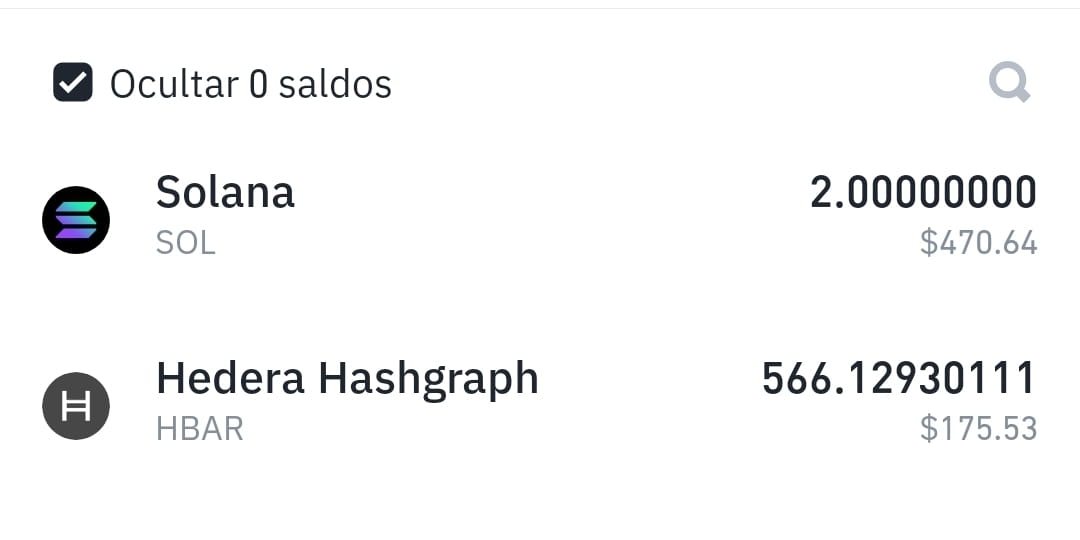Select the Solana asset name
The width and height of the screenshot is (1080, 540).
225,191
